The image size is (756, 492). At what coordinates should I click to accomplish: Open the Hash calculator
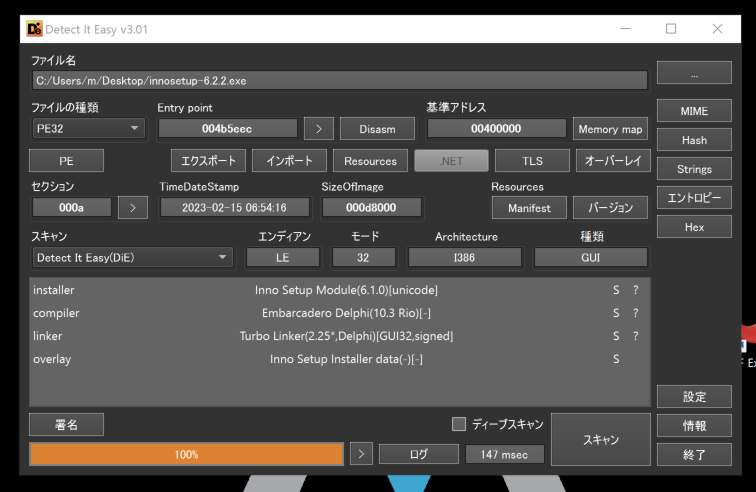(694, 140)
